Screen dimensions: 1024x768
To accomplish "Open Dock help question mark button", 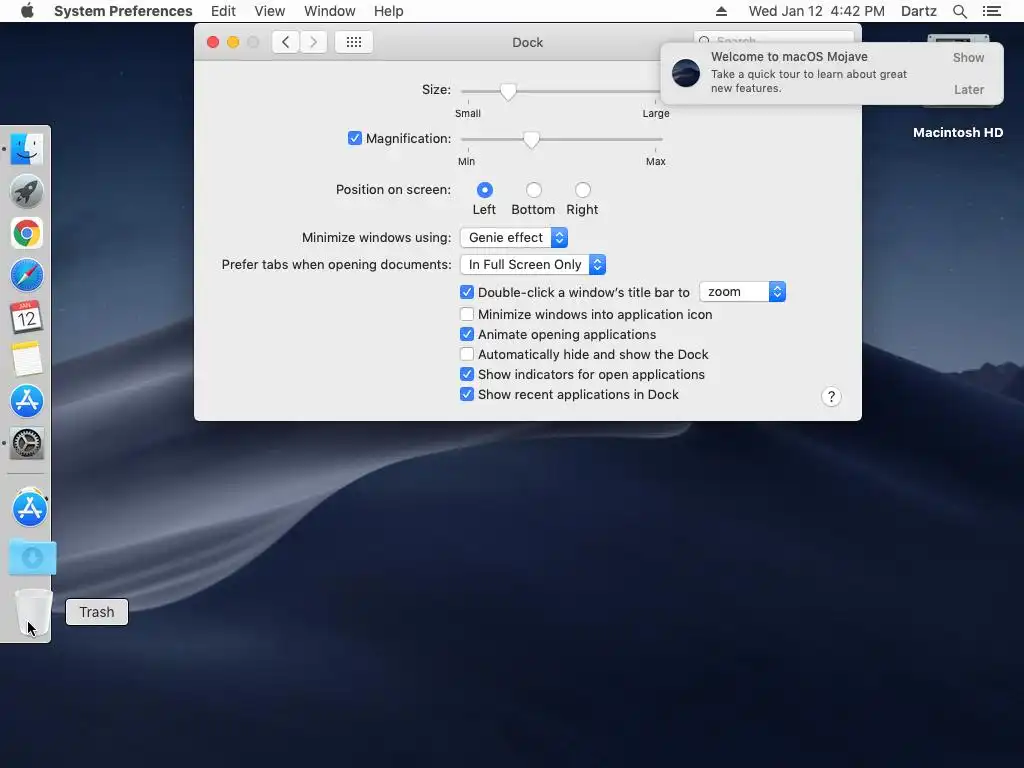I will [x=831, y=396].
